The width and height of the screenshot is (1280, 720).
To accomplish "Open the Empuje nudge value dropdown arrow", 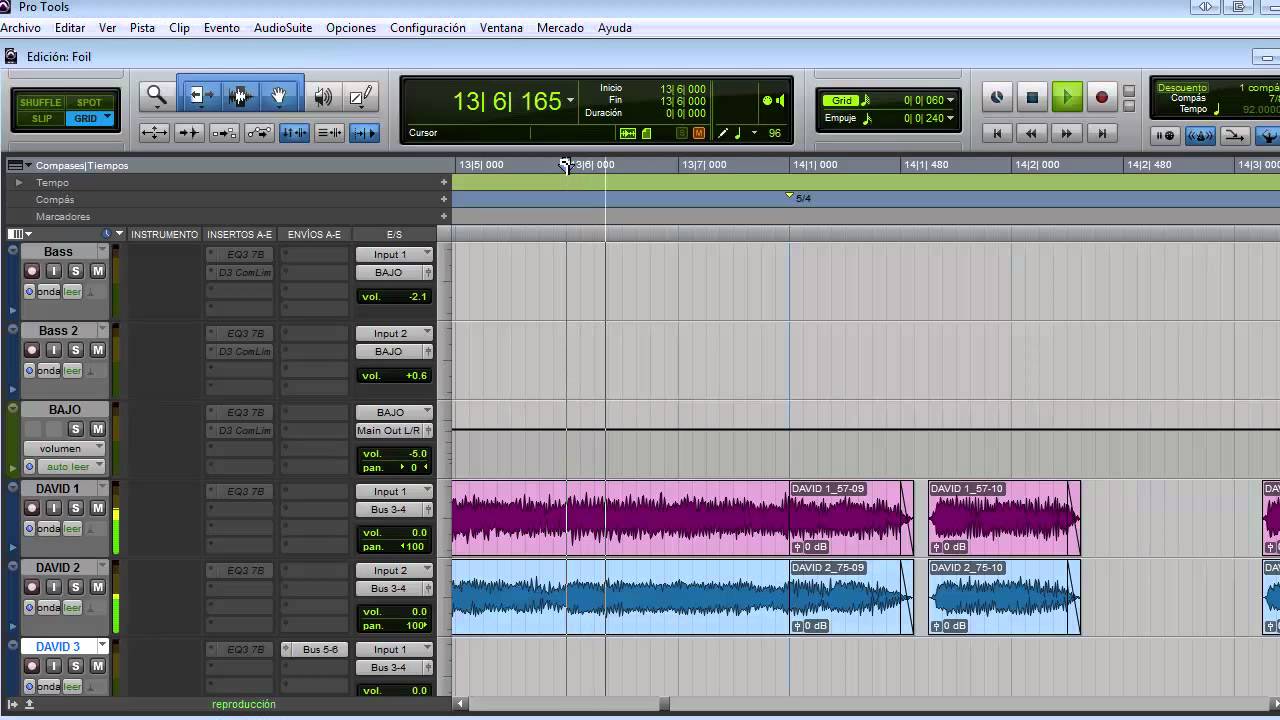I will 950,118.
